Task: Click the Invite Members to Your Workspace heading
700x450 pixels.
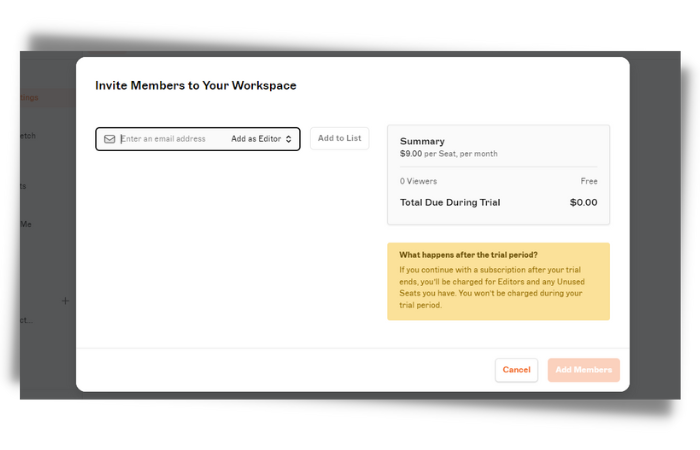Action: point(196,86)
